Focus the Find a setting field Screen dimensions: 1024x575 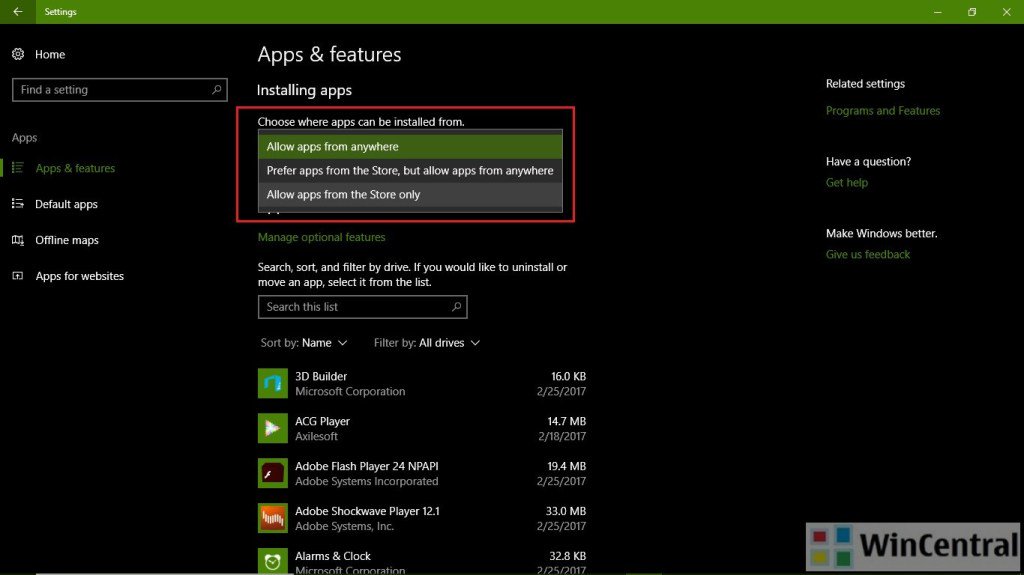click(x=120, y=90)
